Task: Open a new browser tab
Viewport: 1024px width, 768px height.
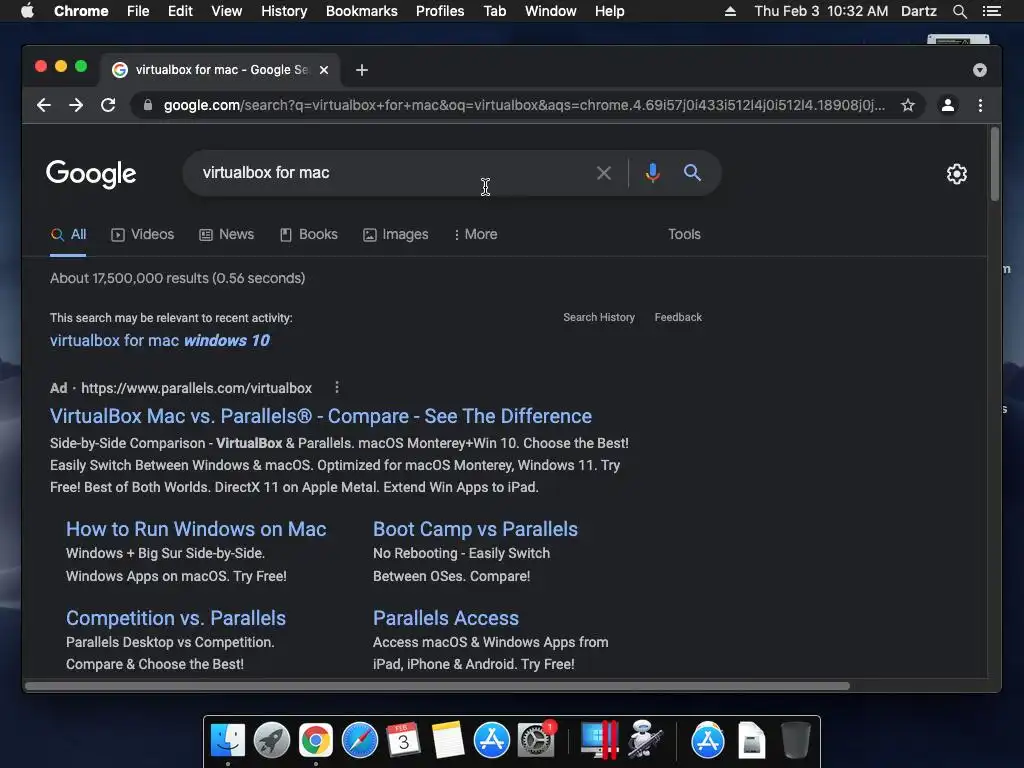Action: pos(362,70)
